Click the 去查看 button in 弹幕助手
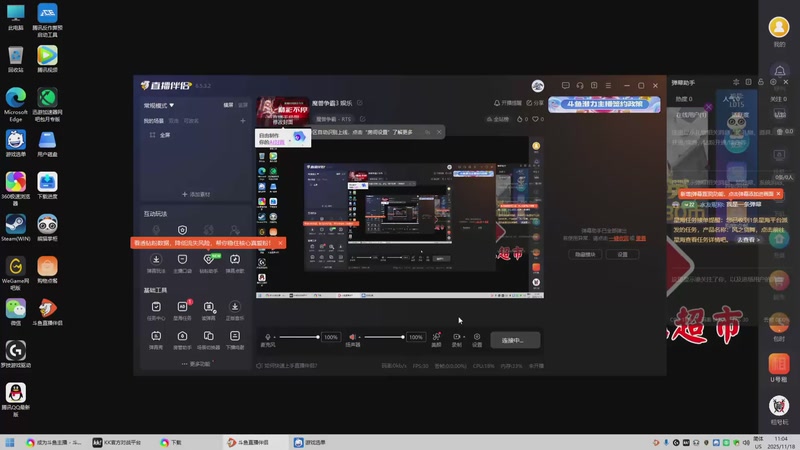Image resolution: width=800 pixels, height=450 pixels. tap(748, 239)
